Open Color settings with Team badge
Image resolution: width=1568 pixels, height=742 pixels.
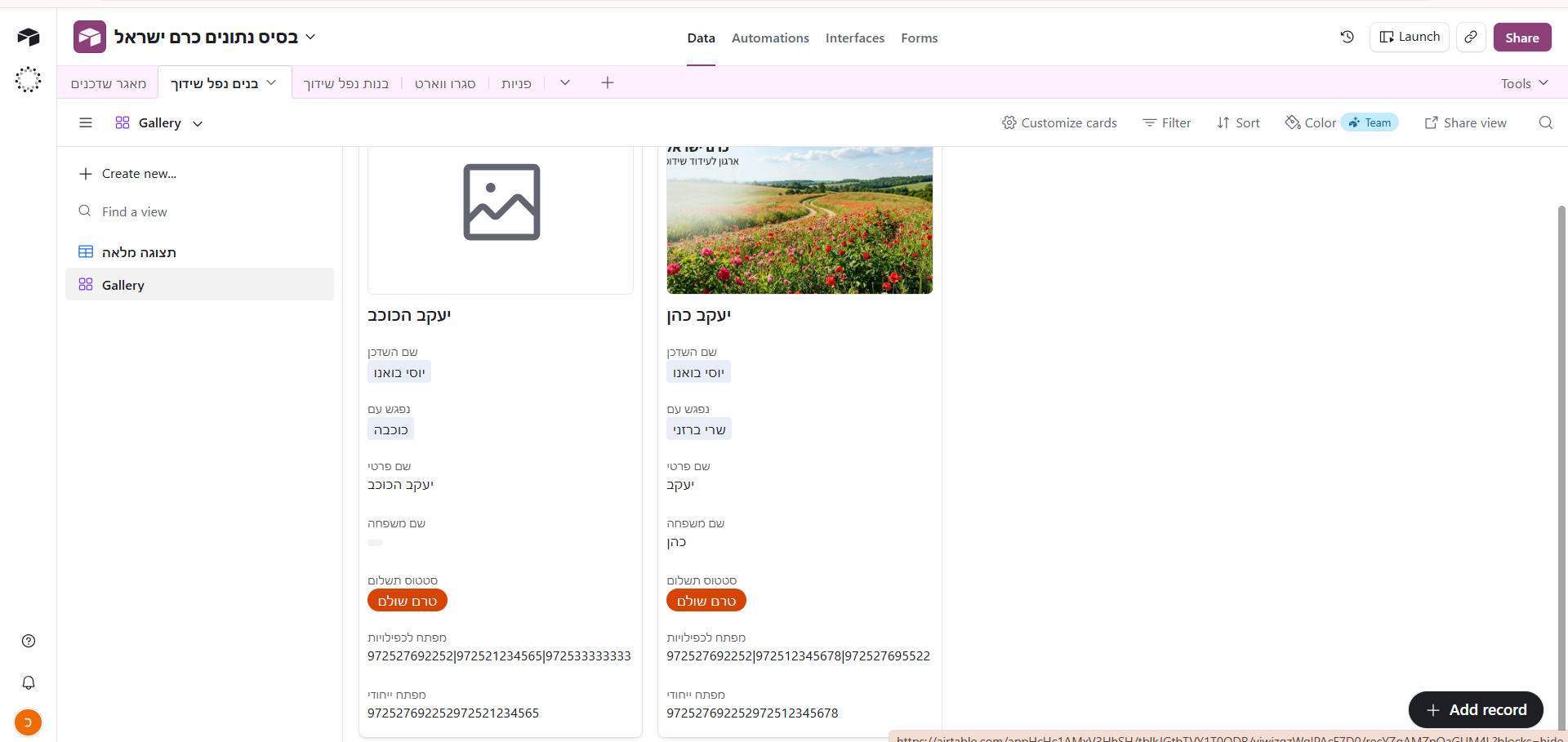point(1341,122)
